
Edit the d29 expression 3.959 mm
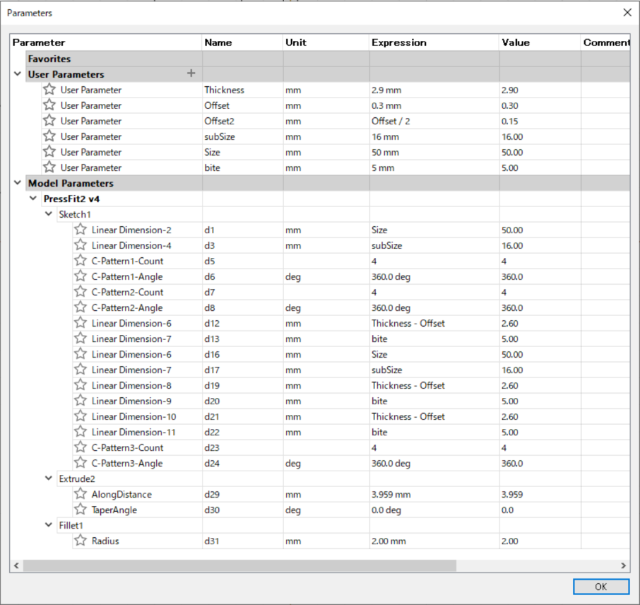point(434,494)
